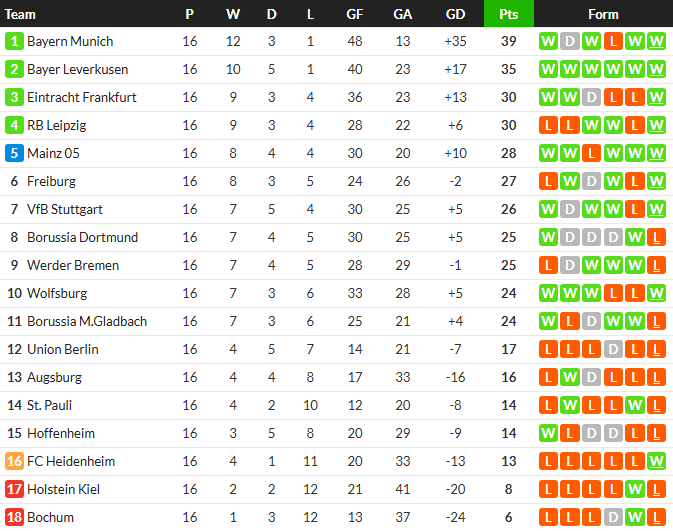Viewport: 673px width, 531px height.
Task: Click Bochum's red position 18 badge
Action: 14,517
